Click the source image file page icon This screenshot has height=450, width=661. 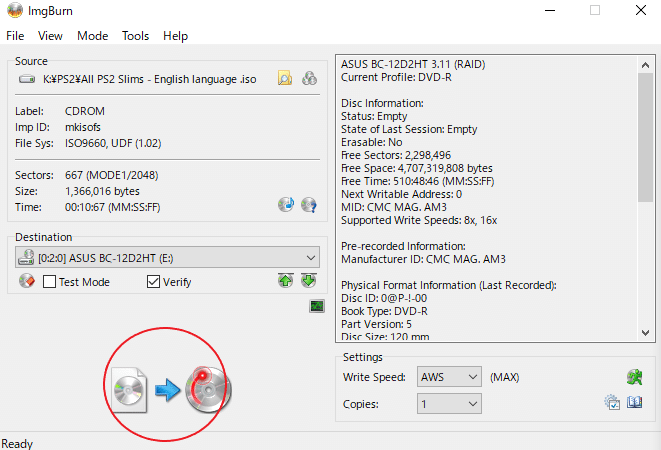(130, 390)
